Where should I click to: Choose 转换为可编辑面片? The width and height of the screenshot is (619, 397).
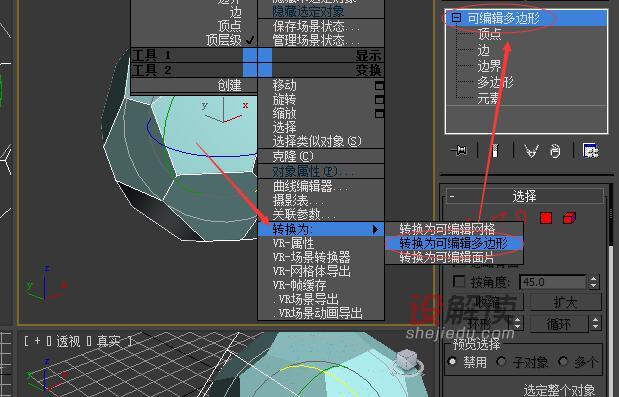coord(454,257)
